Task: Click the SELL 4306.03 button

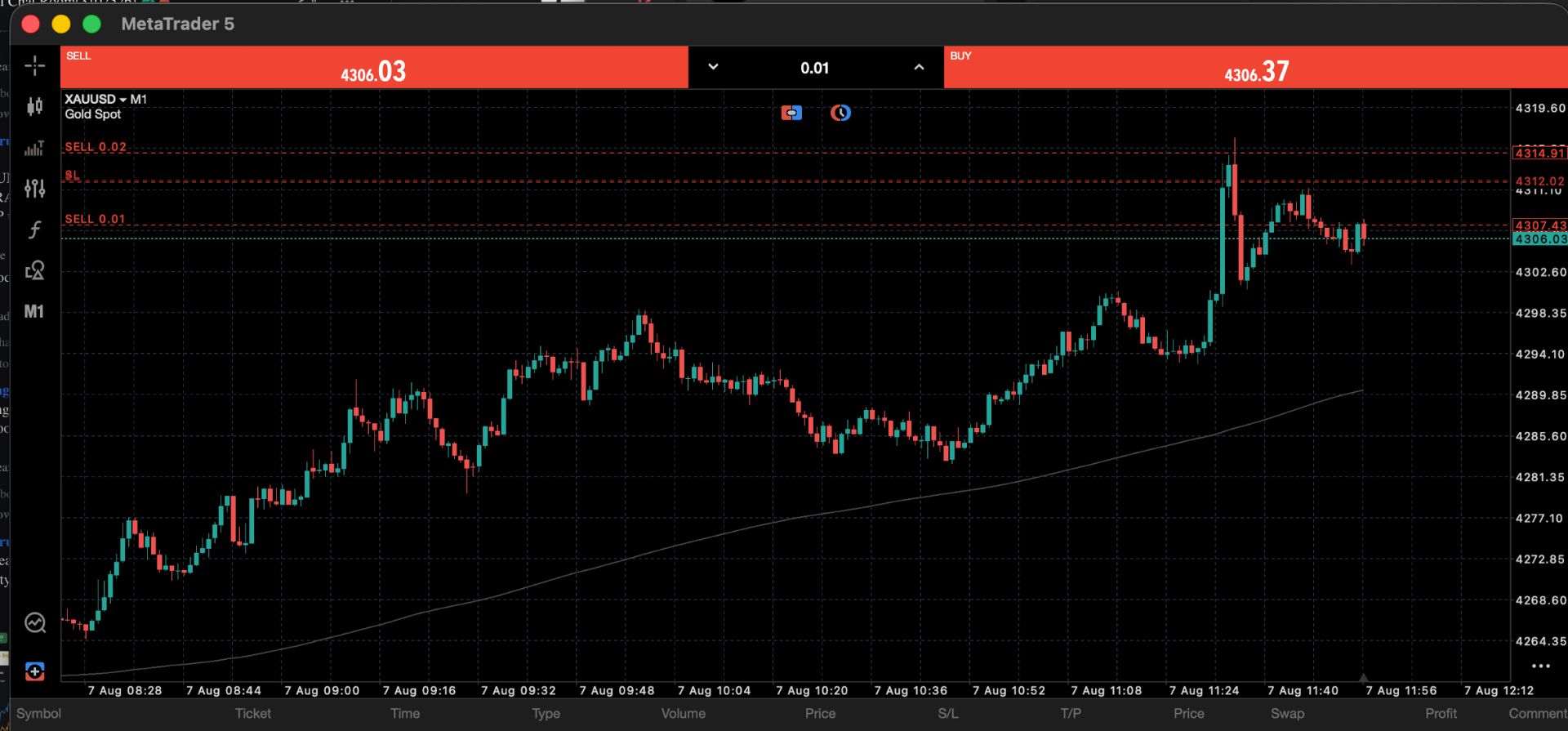Action: tap(374, 67)
